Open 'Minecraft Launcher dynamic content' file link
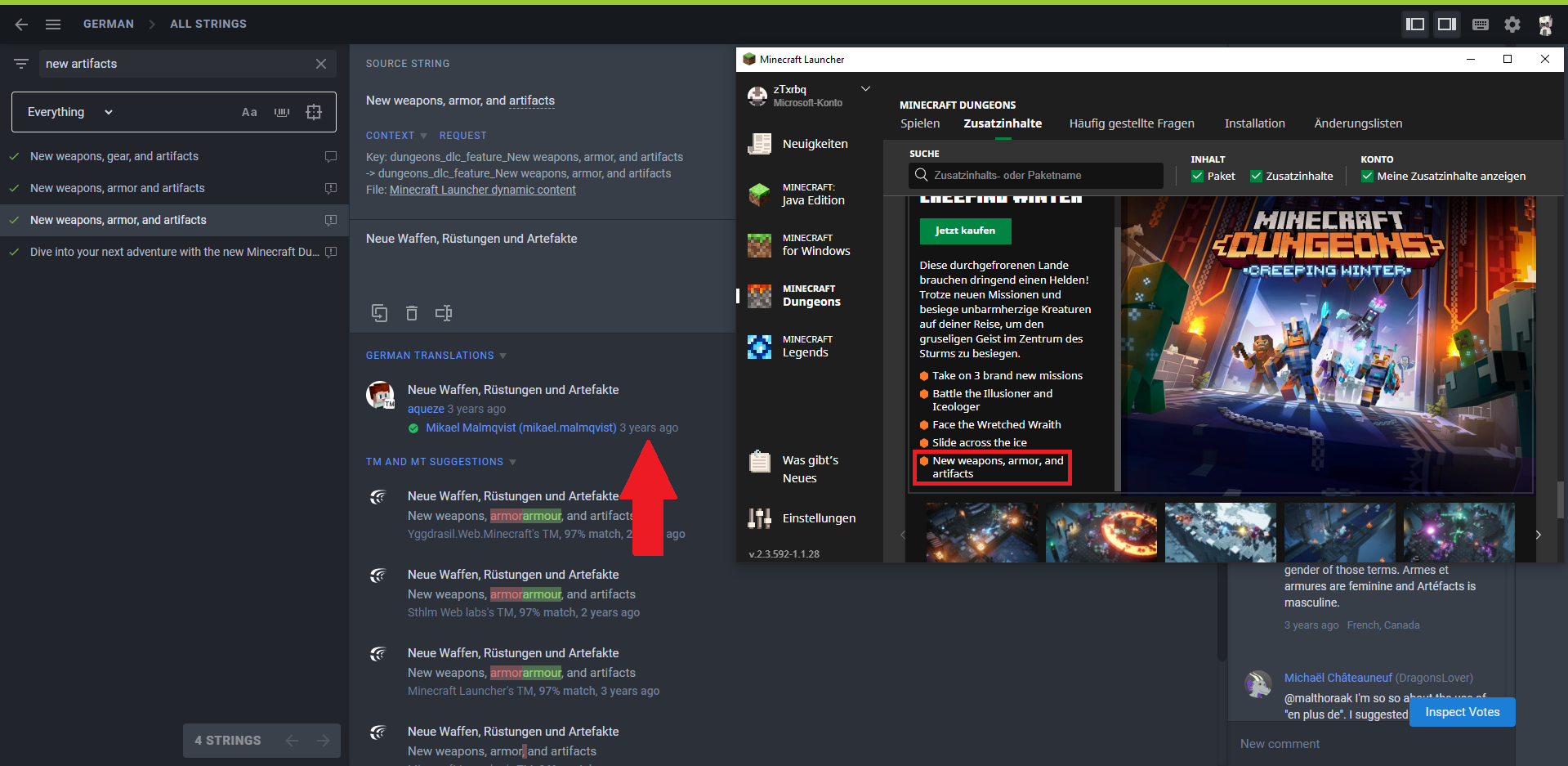This screenshot has width=1568, height=766. point(483,190)
